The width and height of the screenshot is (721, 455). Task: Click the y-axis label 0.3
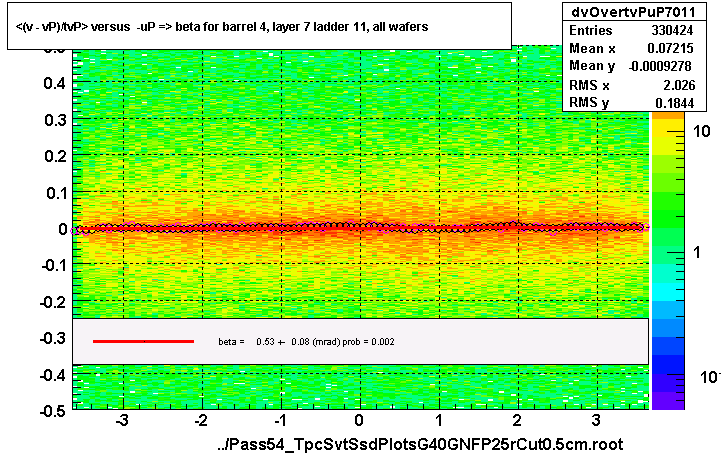coord(56,120)
